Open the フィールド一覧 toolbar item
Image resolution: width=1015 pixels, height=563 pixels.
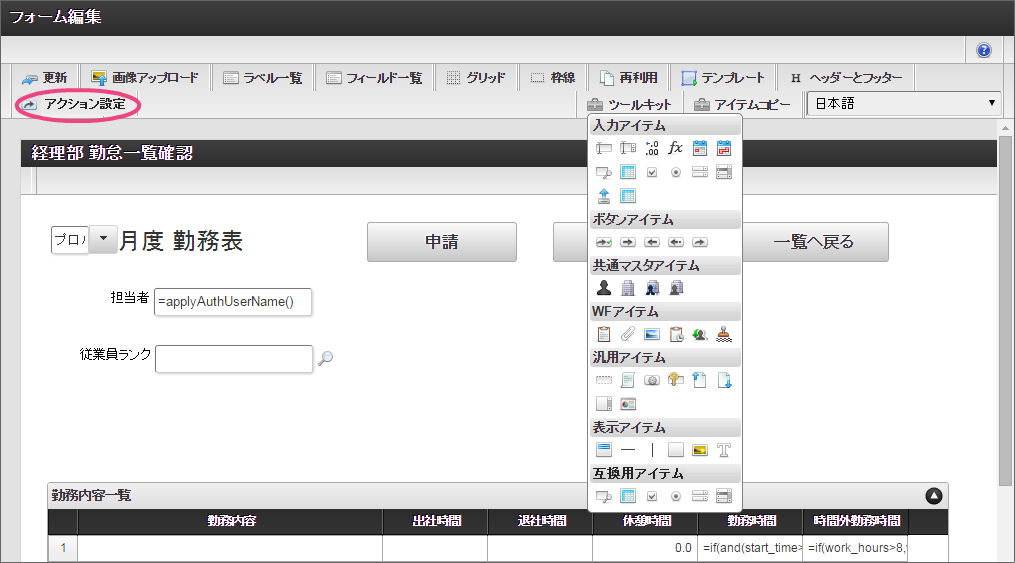pos(374,78)
